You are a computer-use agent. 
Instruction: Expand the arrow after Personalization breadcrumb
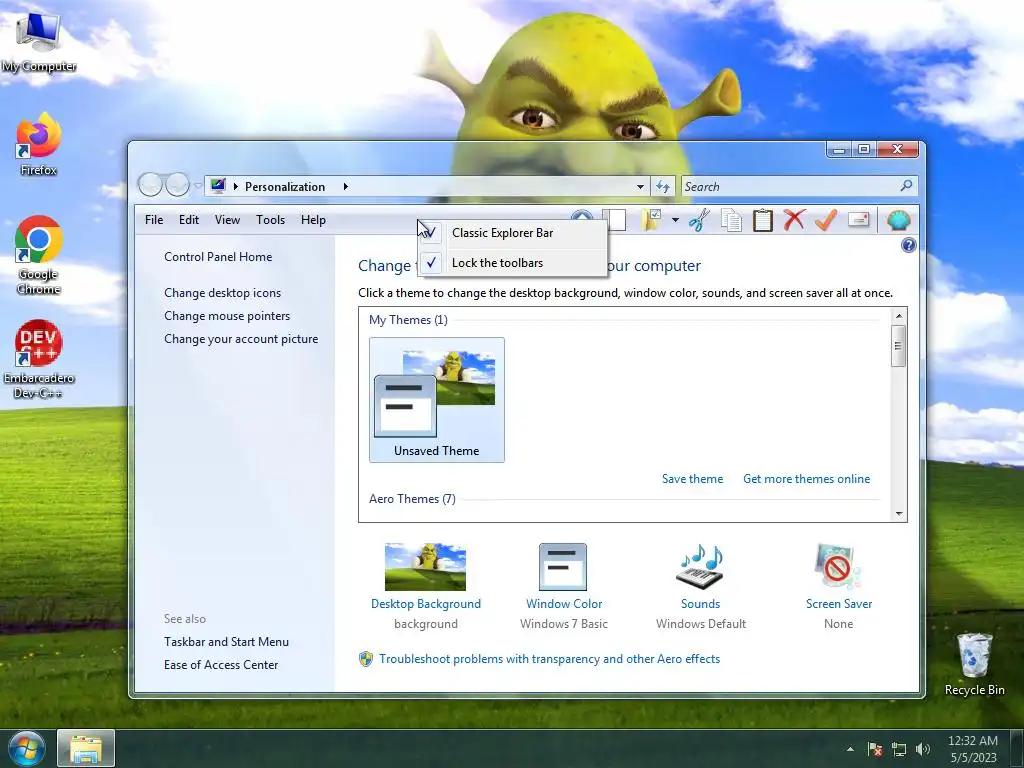point(345,187)
